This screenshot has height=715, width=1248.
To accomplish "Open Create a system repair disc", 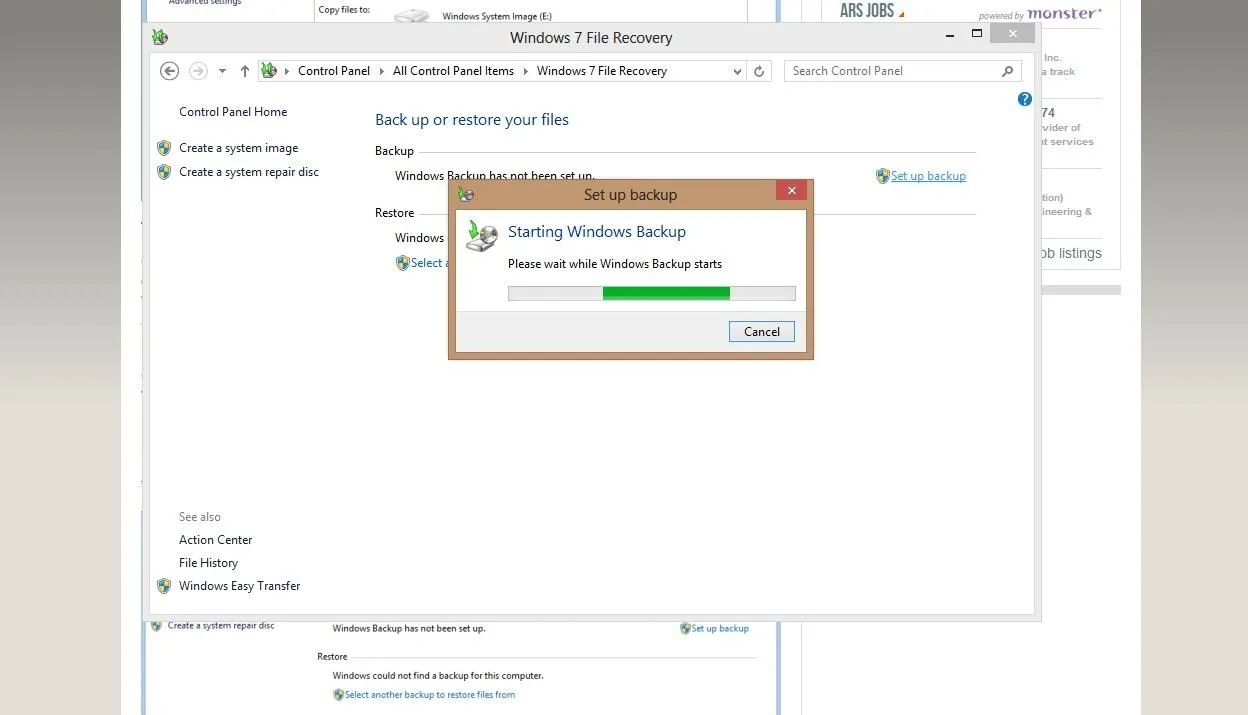I will tap(249, 172).
